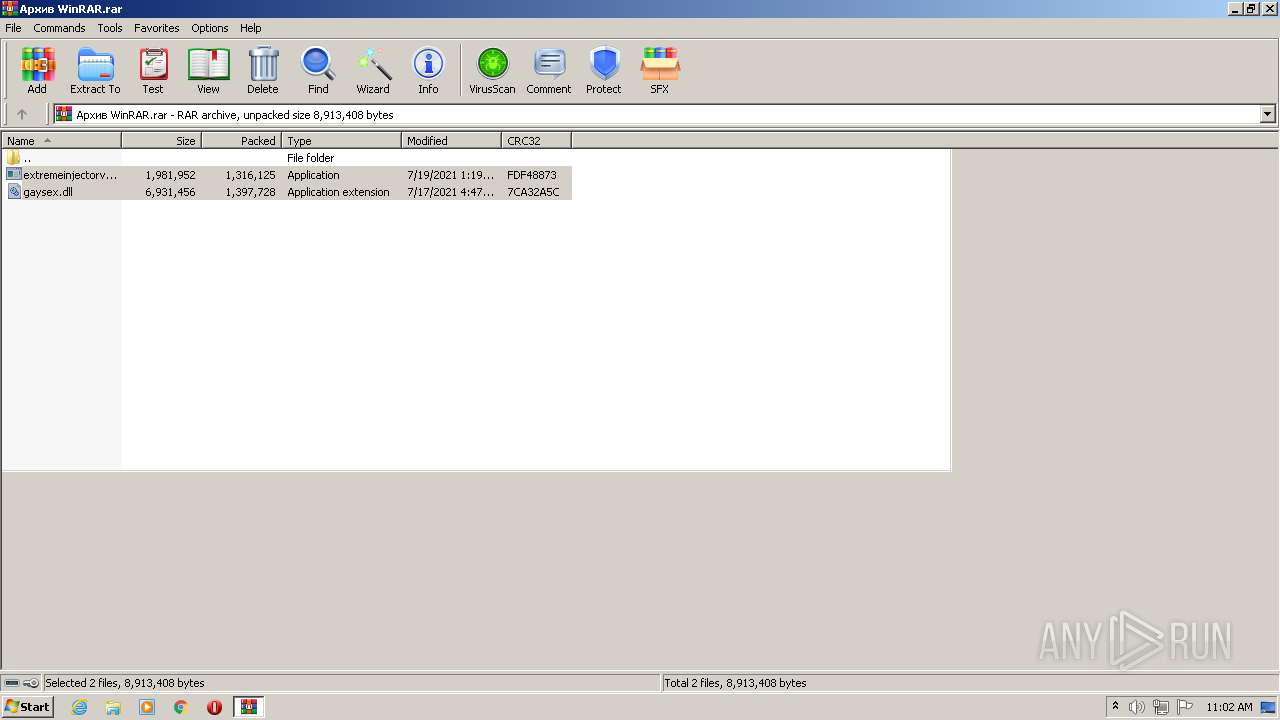The height and width of the screenshot is (720, 1280).
Task: Open the File menu
Action: [13, 28]
